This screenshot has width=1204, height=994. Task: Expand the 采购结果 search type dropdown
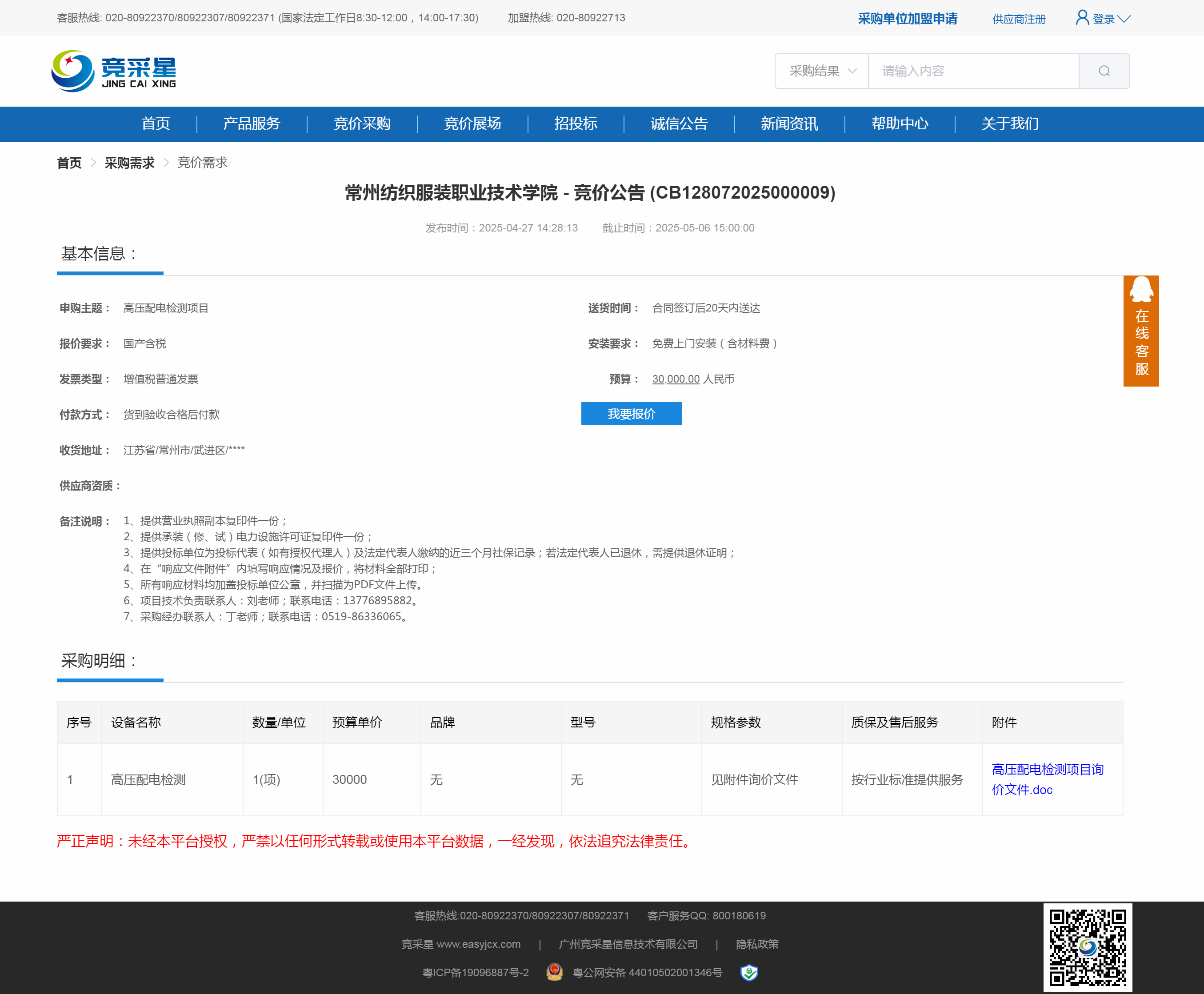pyautogui.click(x=821, y=71)
